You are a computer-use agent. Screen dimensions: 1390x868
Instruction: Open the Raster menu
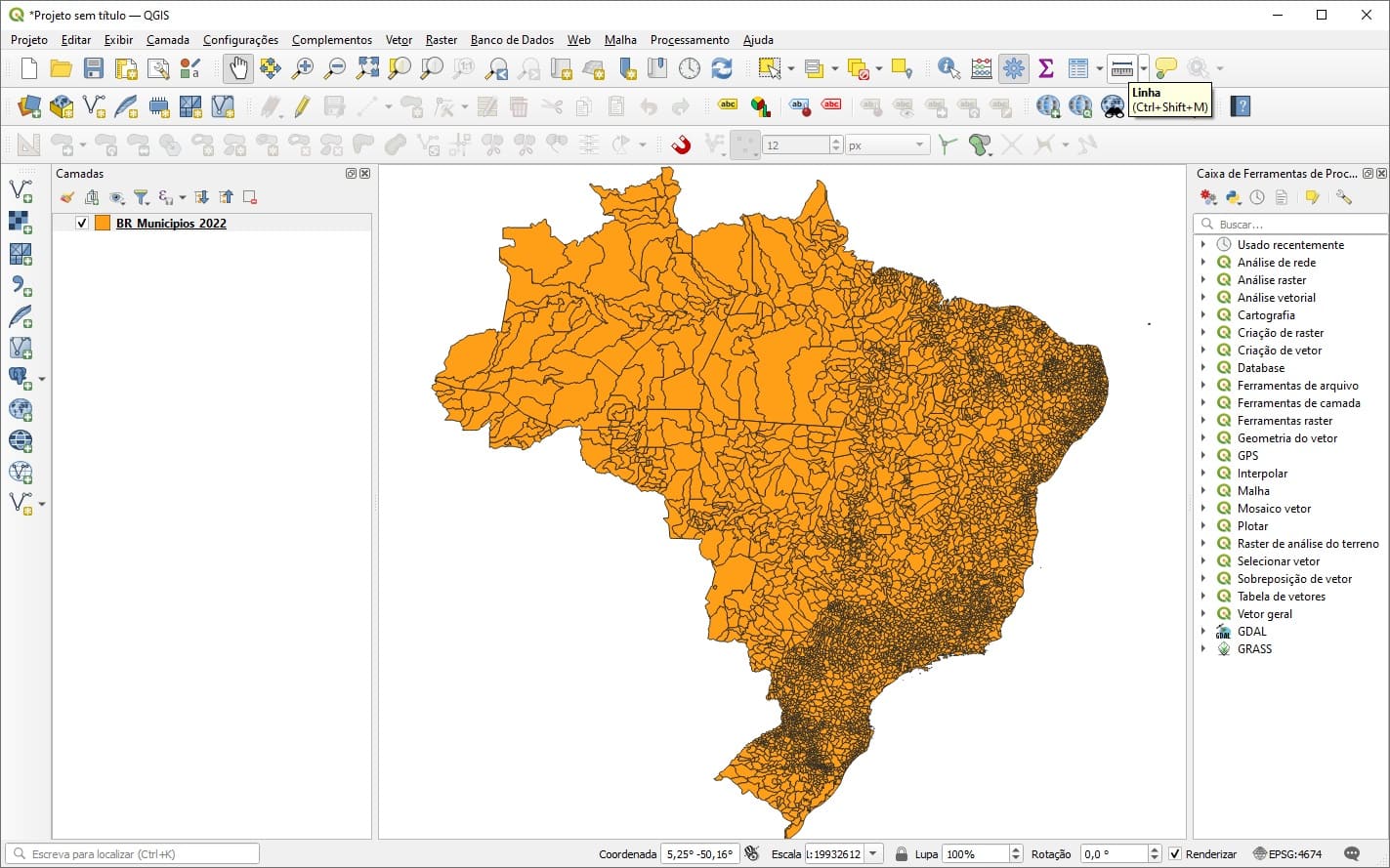click(442, 40)
